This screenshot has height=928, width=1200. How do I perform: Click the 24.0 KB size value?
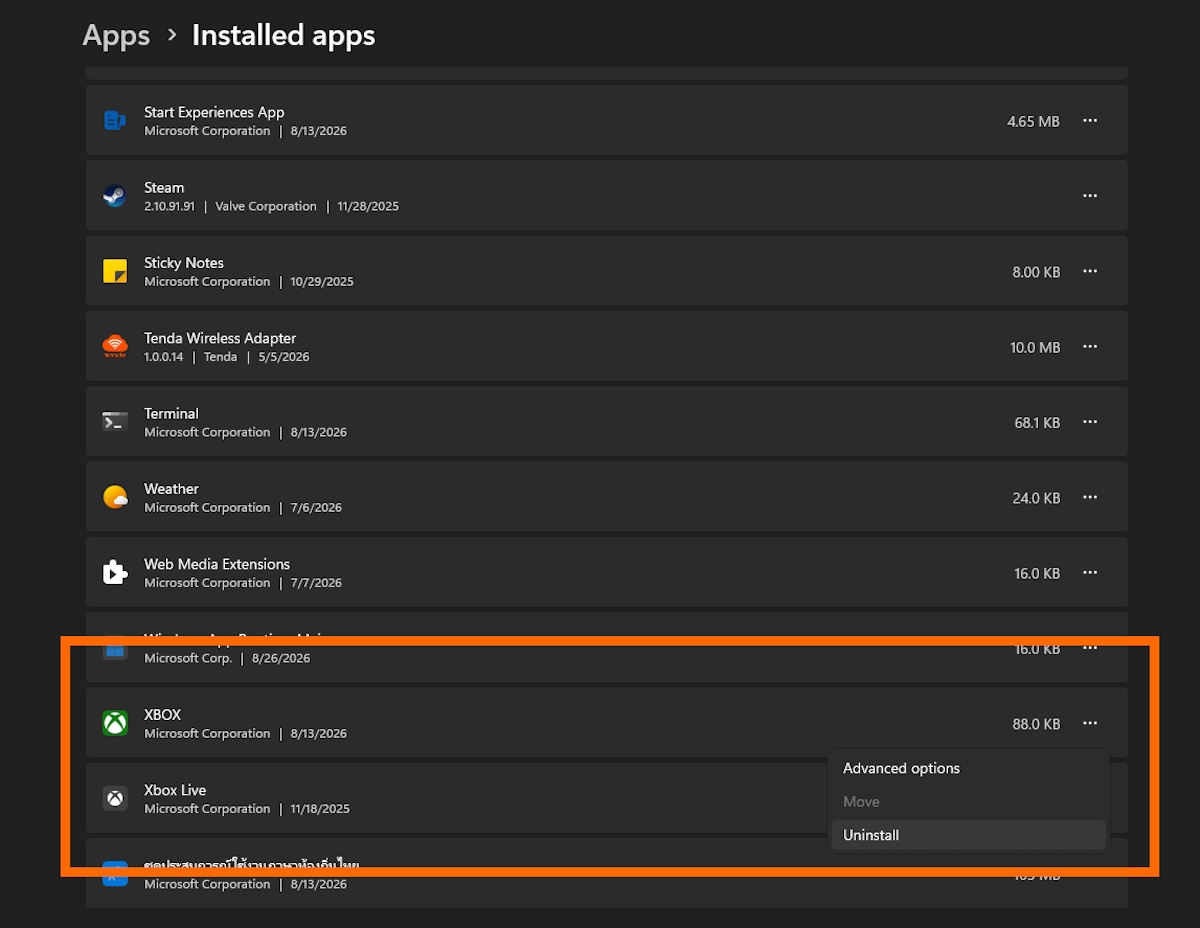[1036, 498]
